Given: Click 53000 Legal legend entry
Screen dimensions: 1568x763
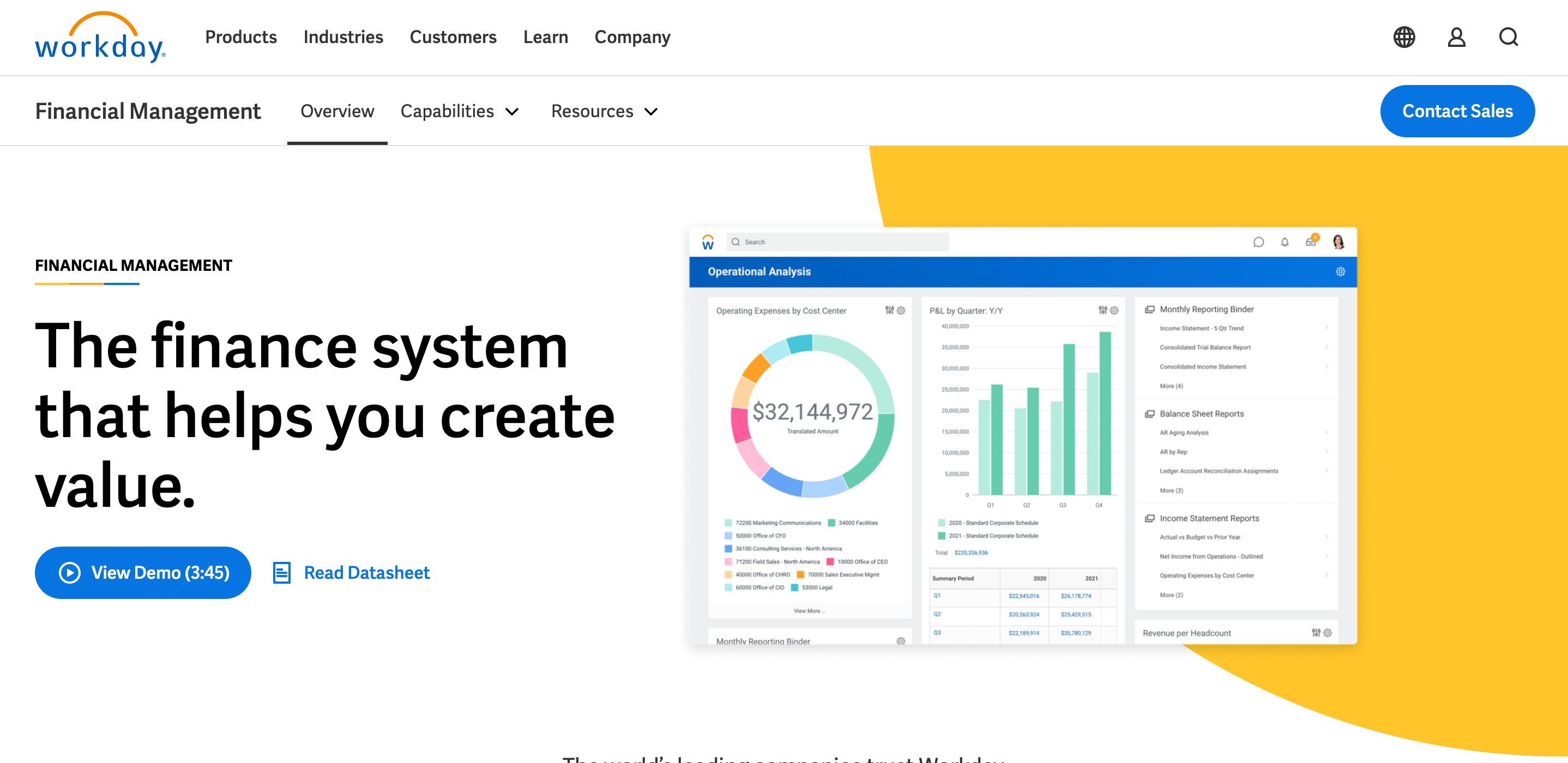Looking at the screenshot, I should coord(811,587).
